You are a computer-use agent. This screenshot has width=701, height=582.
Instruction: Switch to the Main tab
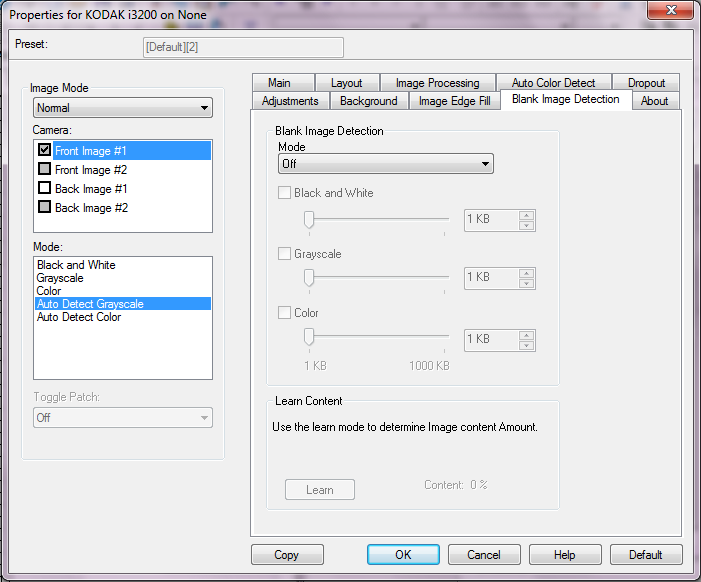pos(283,83)
